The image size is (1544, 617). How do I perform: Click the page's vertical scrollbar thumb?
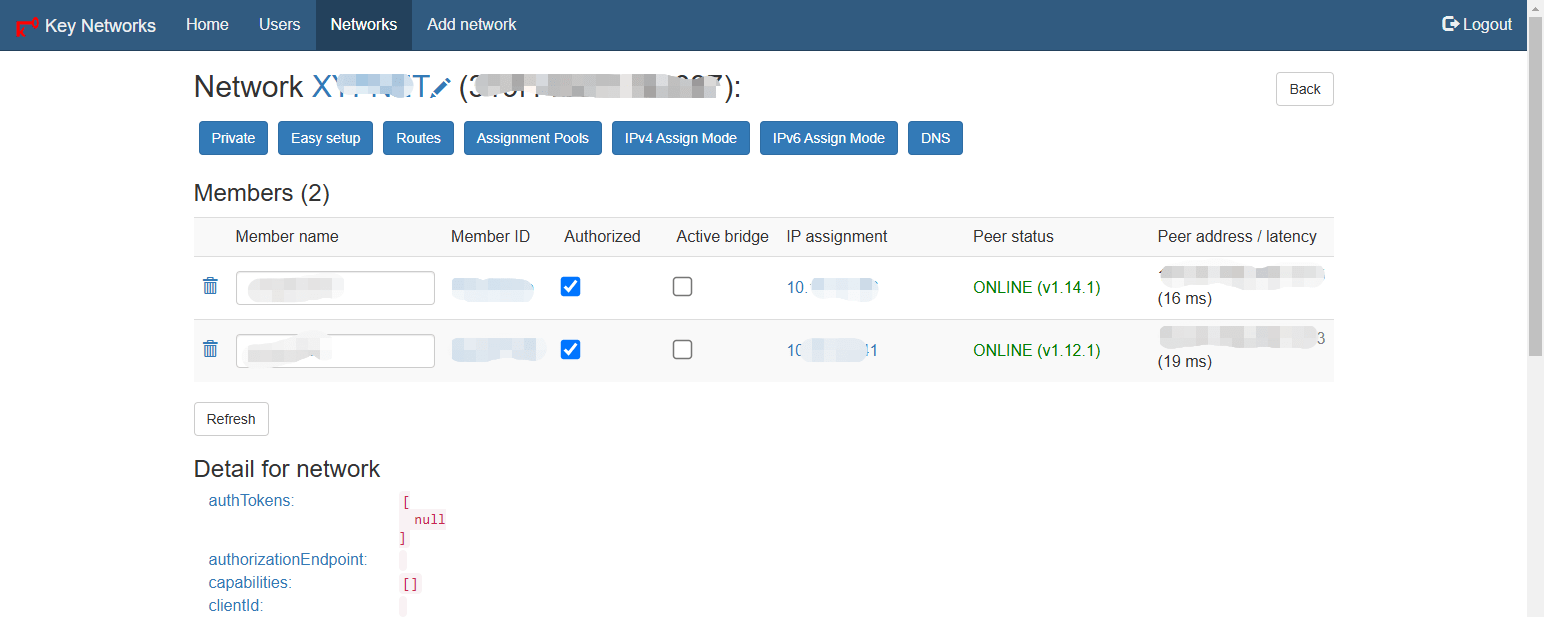[x=1536, y=187]
